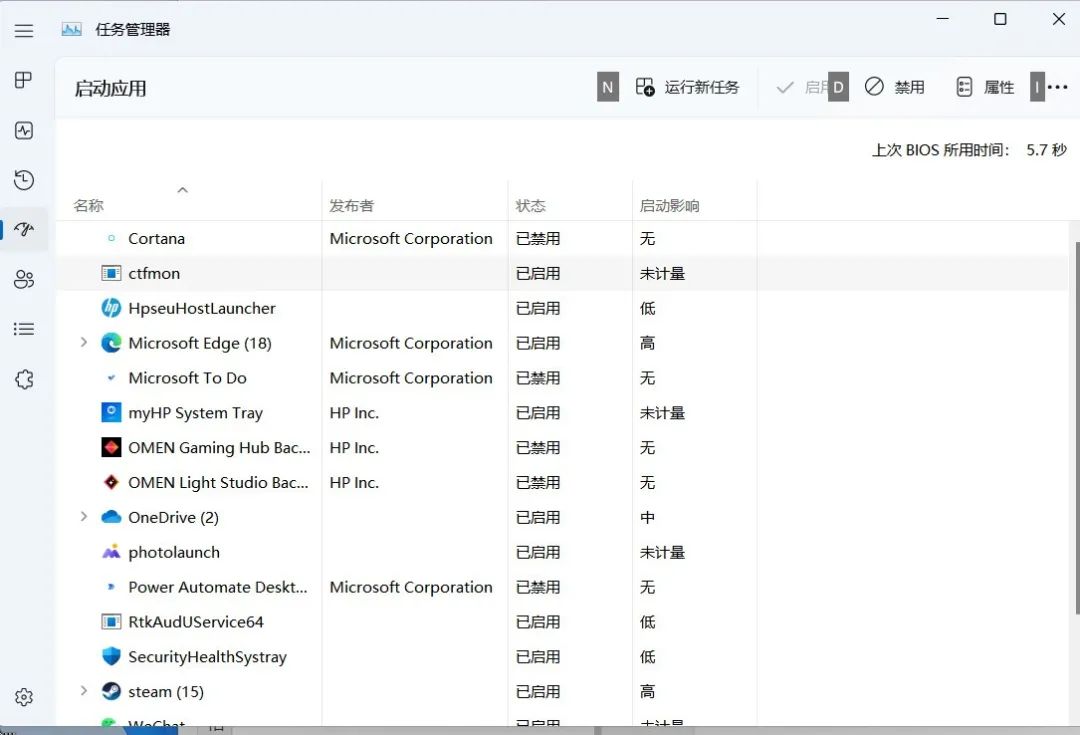Click the OMEN Light Studio icon
The image size is (1080, 735).
tap(111, 482)
